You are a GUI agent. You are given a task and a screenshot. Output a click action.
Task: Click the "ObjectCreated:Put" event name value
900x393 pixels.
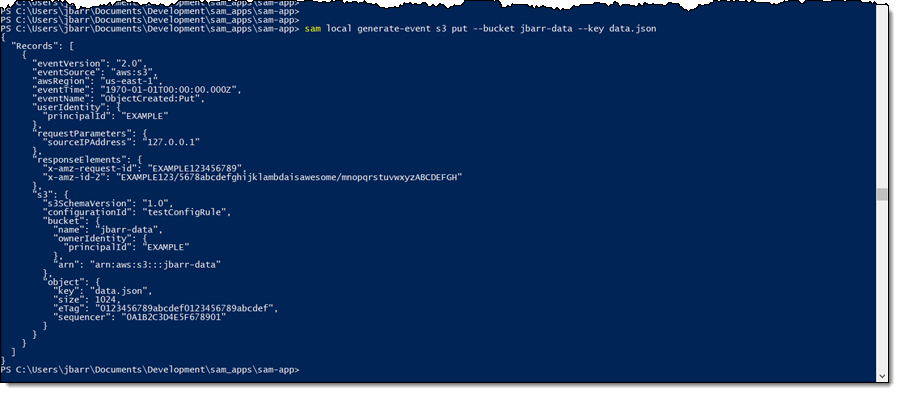tap(152, 98)
